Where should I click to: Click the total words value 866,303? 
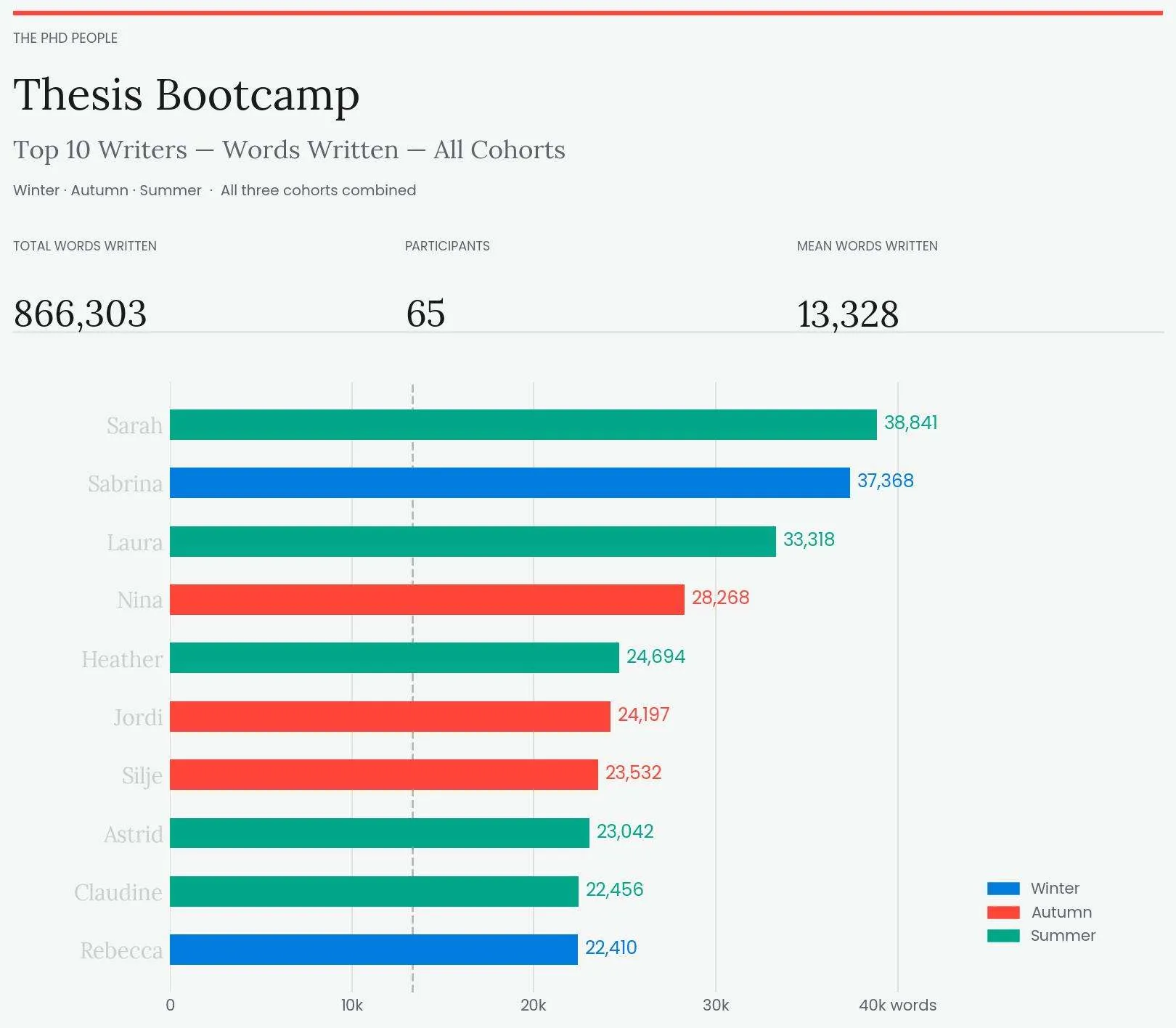80,314
